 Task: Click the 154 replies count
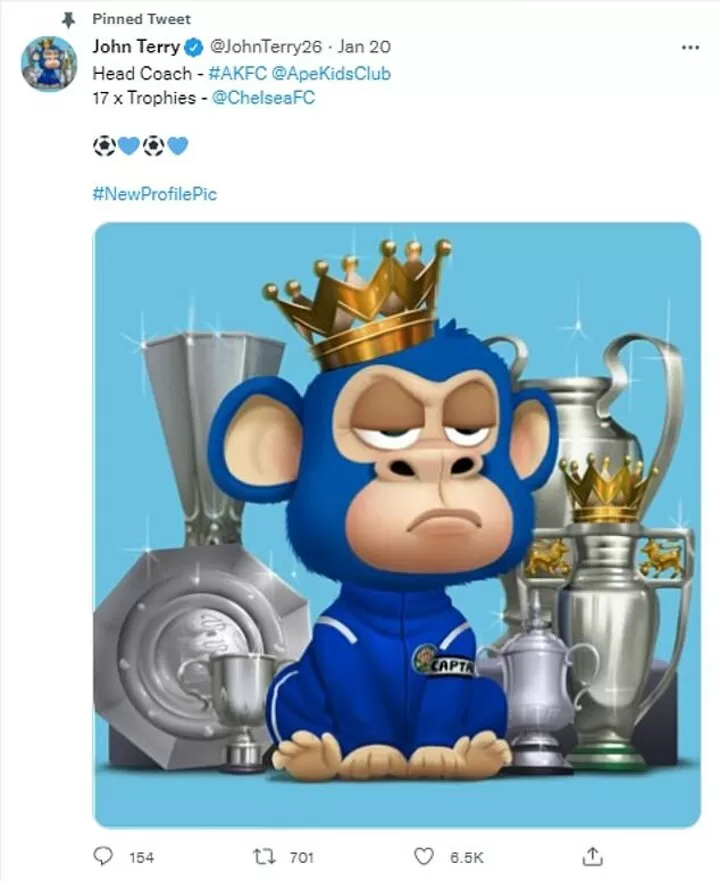click(x=141, y=857)
